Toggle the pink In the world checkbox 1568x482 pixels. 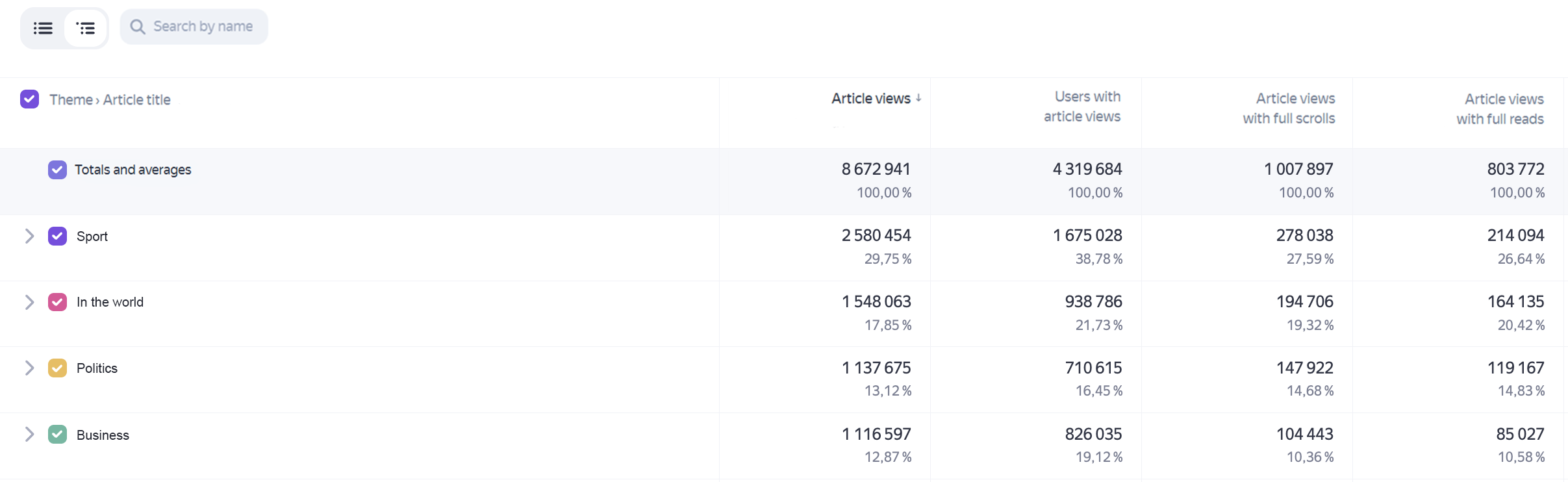coord(57,302)
